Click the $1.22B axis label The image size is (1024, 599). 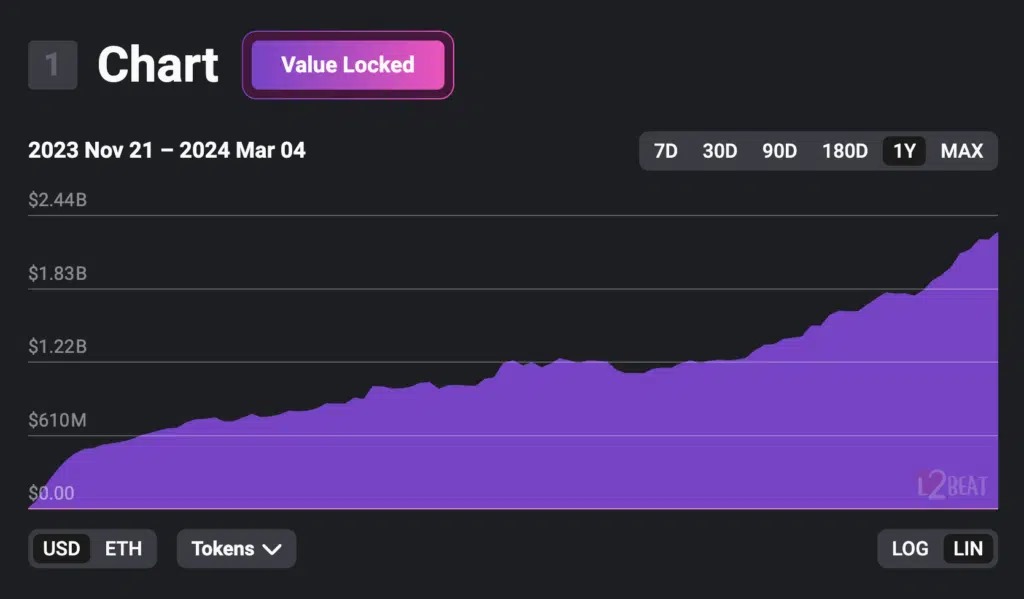[x=57, y=347]
